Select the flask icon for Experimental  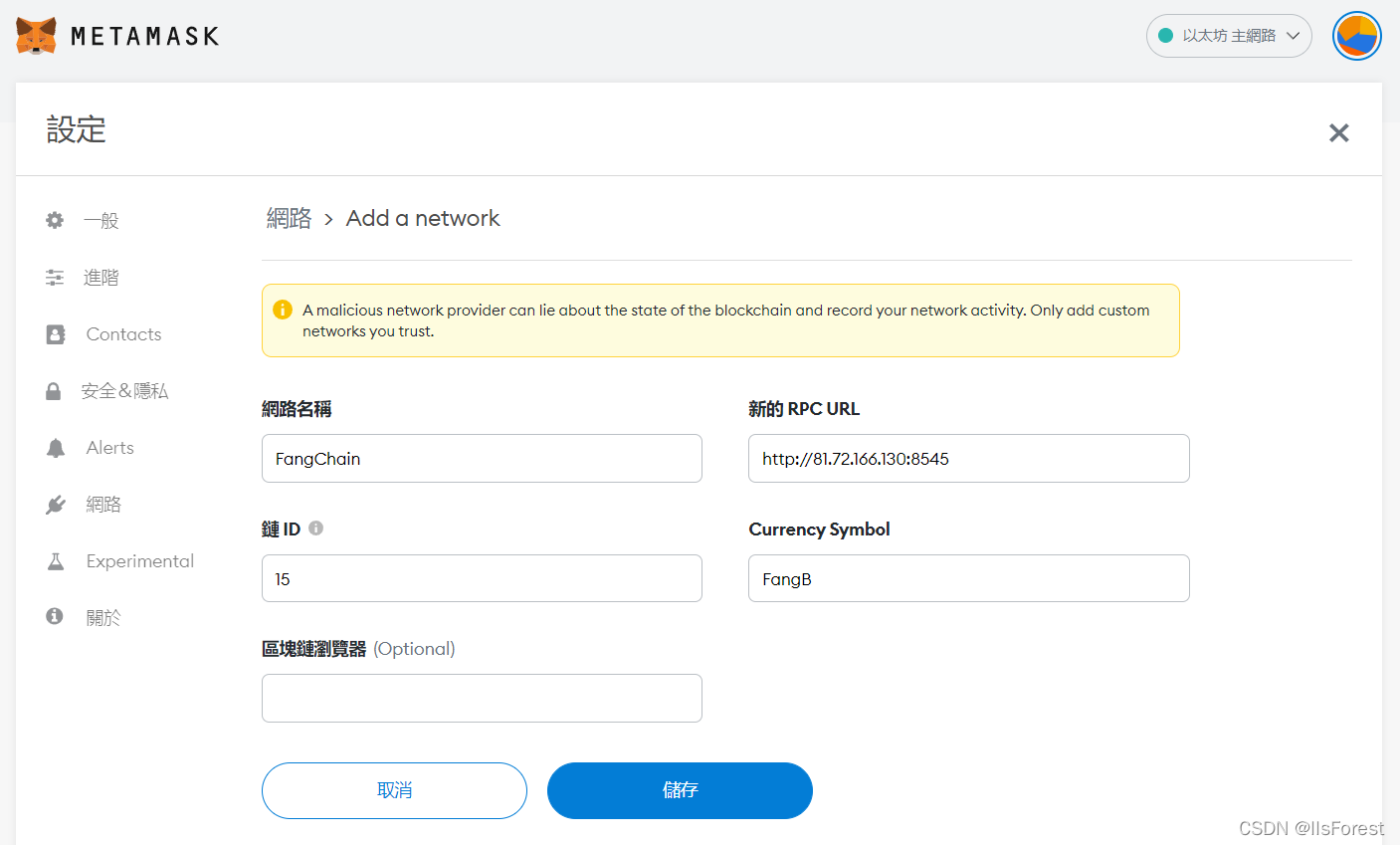(x=54, y=560)
